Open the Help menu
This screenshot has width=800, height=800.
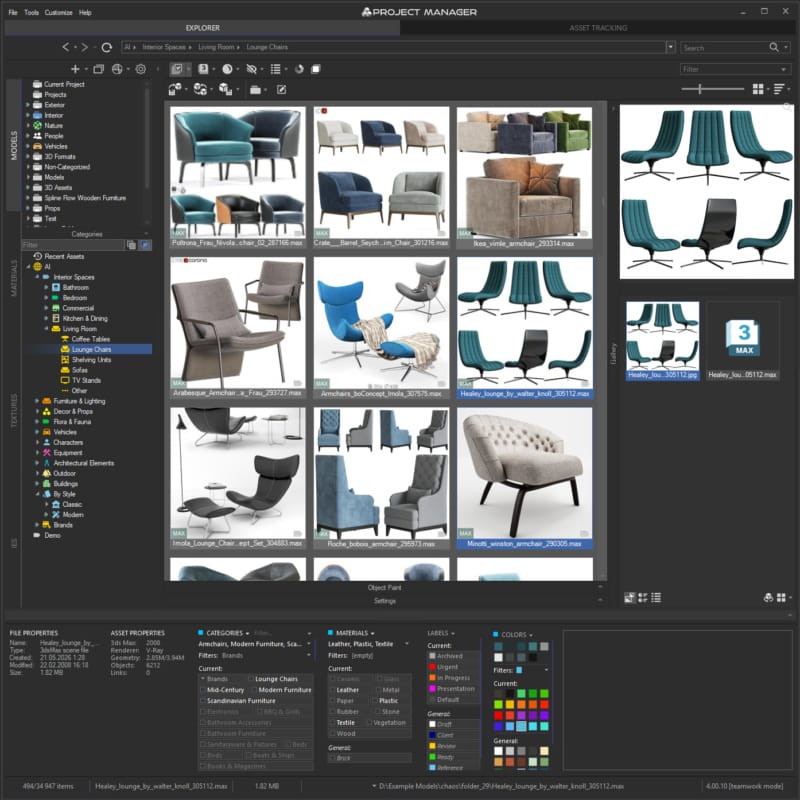pyautogui.click(x=85, y=12)
